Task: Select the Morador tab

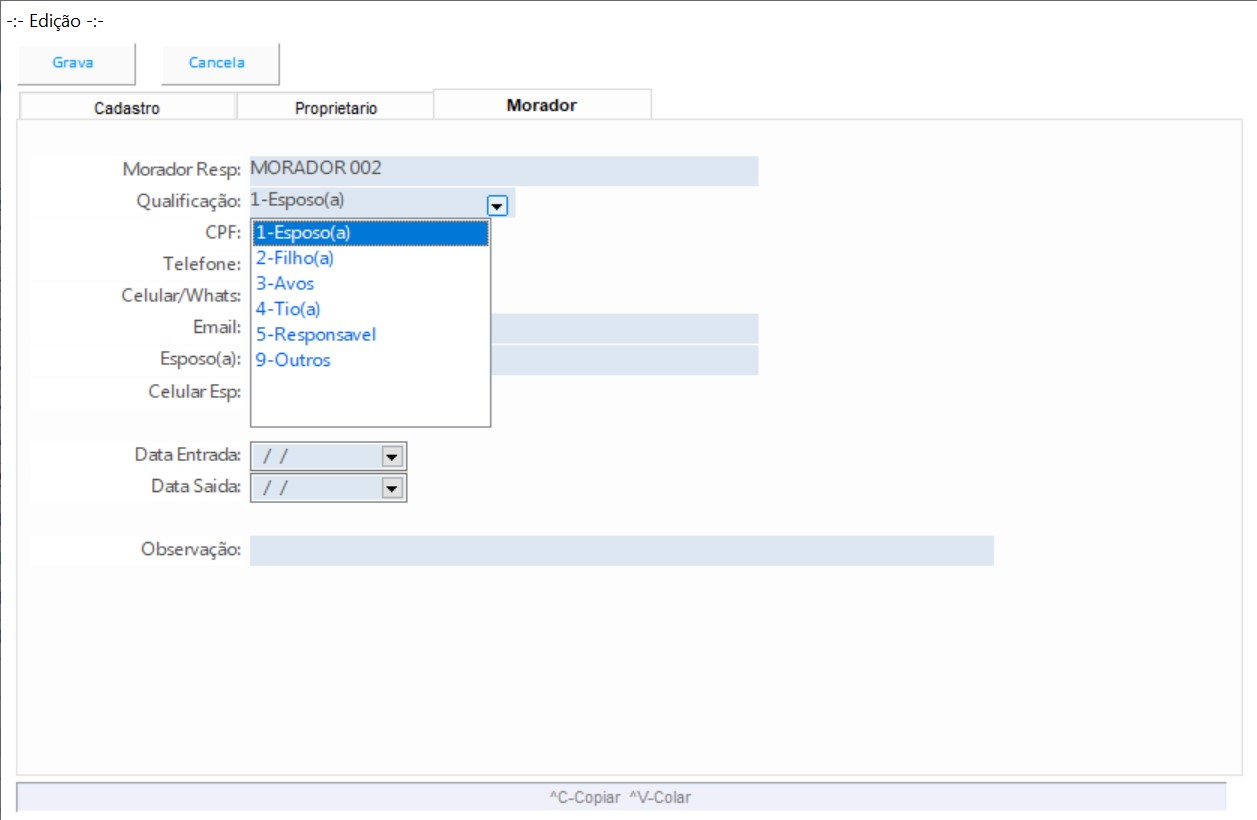Action: (541, 105)
